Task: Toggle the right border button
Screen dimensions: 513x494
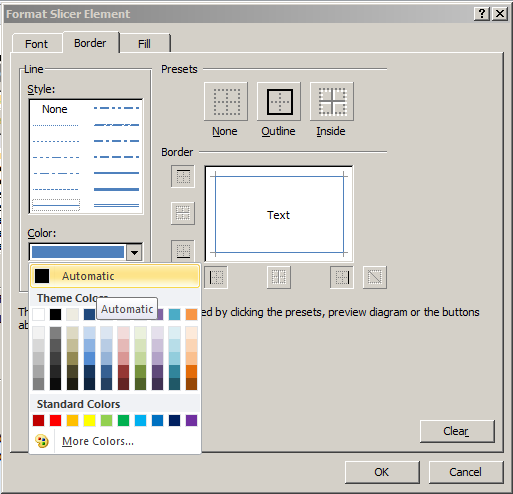Action: [342, 277]
